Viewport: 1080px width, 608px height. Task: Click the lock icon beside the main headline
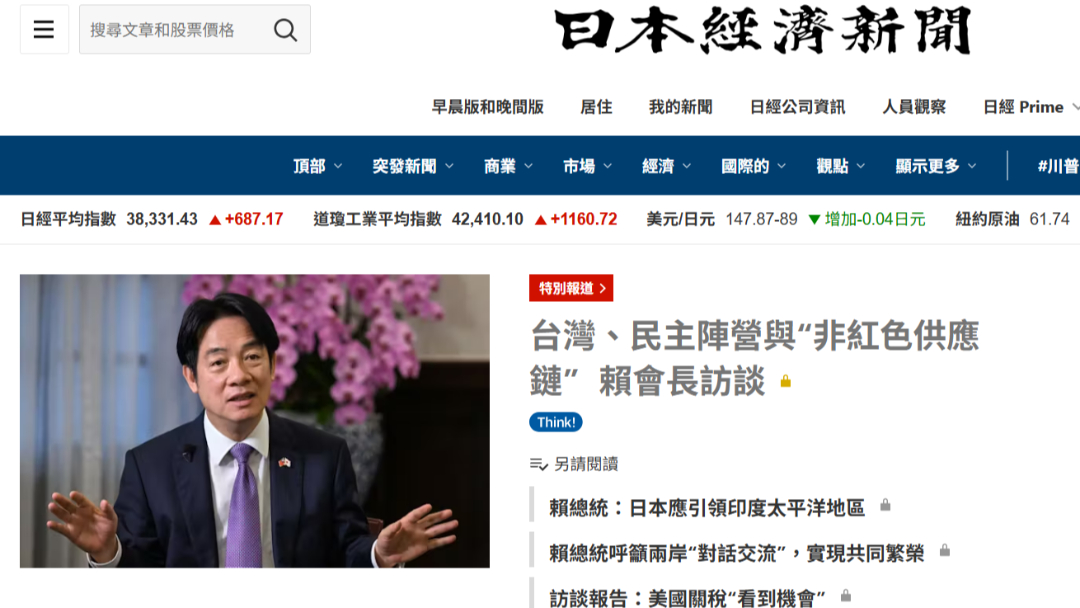click(785, 381)
